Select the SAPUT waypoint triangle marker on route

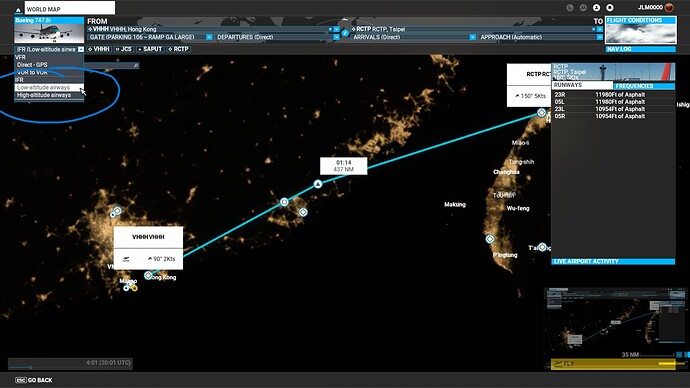click(318, 184)
